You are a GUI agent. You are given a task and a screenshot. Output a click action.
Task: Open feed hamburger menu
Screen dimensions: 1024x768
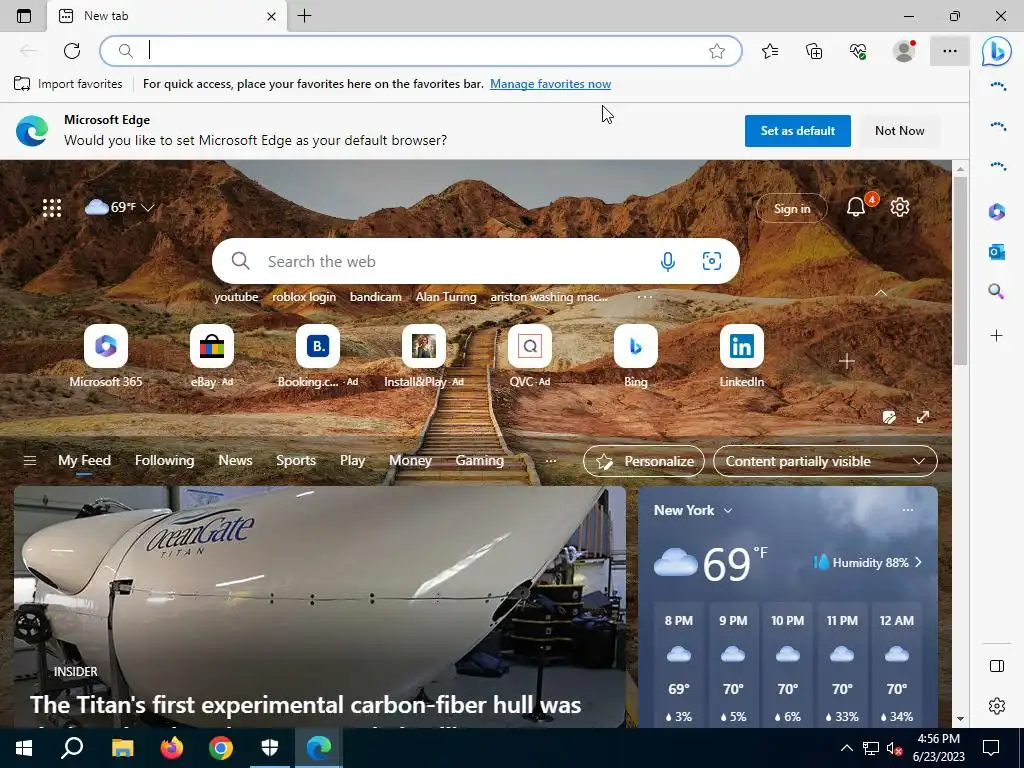point(29,461)
